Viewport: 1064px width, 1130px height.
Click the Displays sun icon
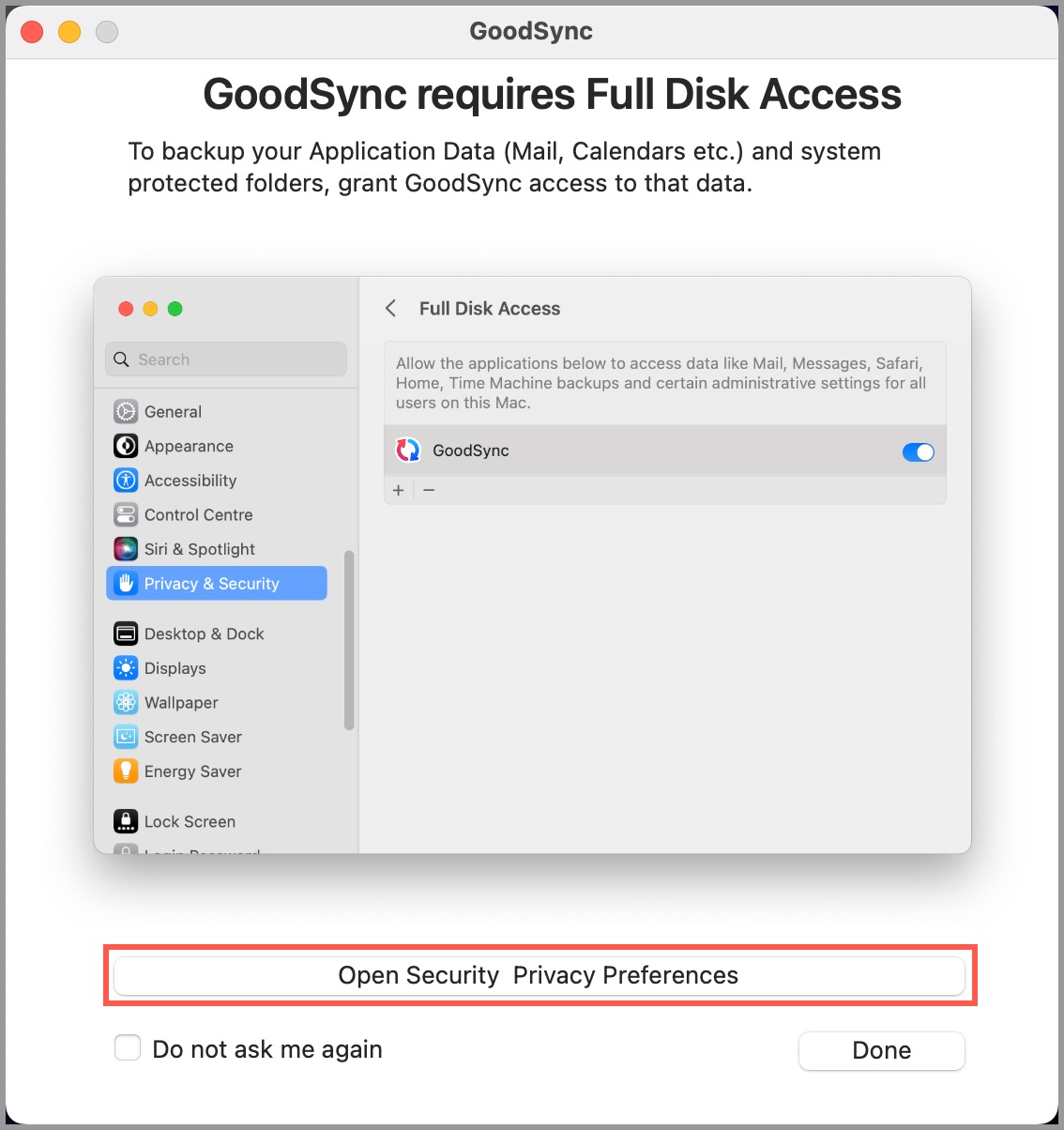(126, 668)
